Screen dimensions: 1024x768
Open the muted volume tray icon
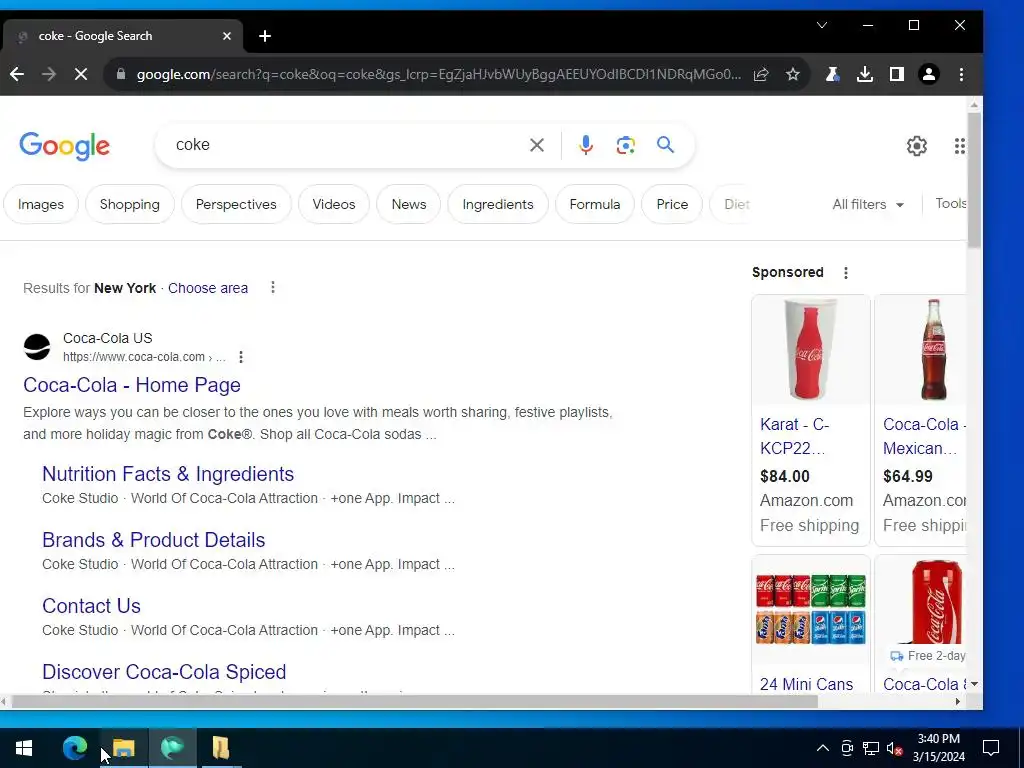894,748
